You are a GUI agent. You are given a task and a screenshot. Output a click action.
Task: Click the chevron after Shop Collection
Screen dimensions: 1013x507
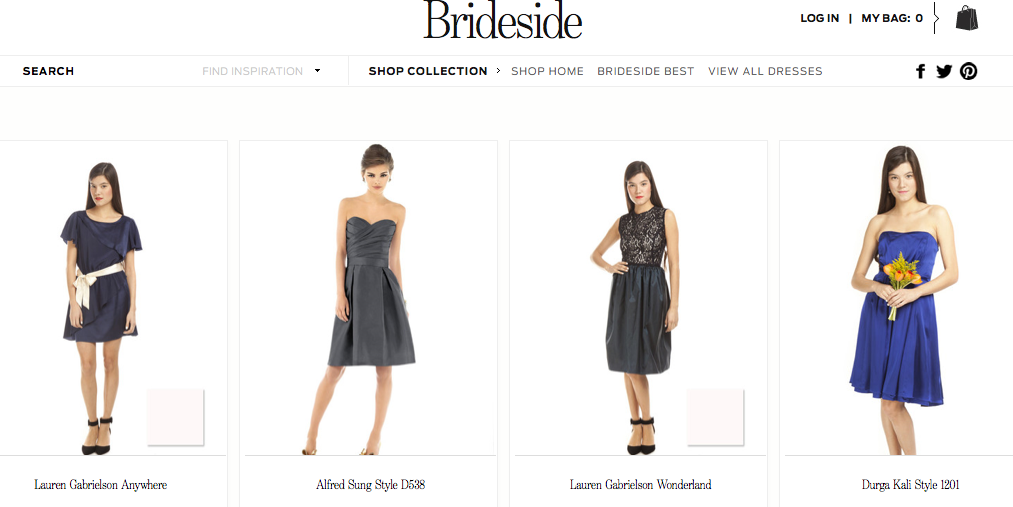(498, 70)
